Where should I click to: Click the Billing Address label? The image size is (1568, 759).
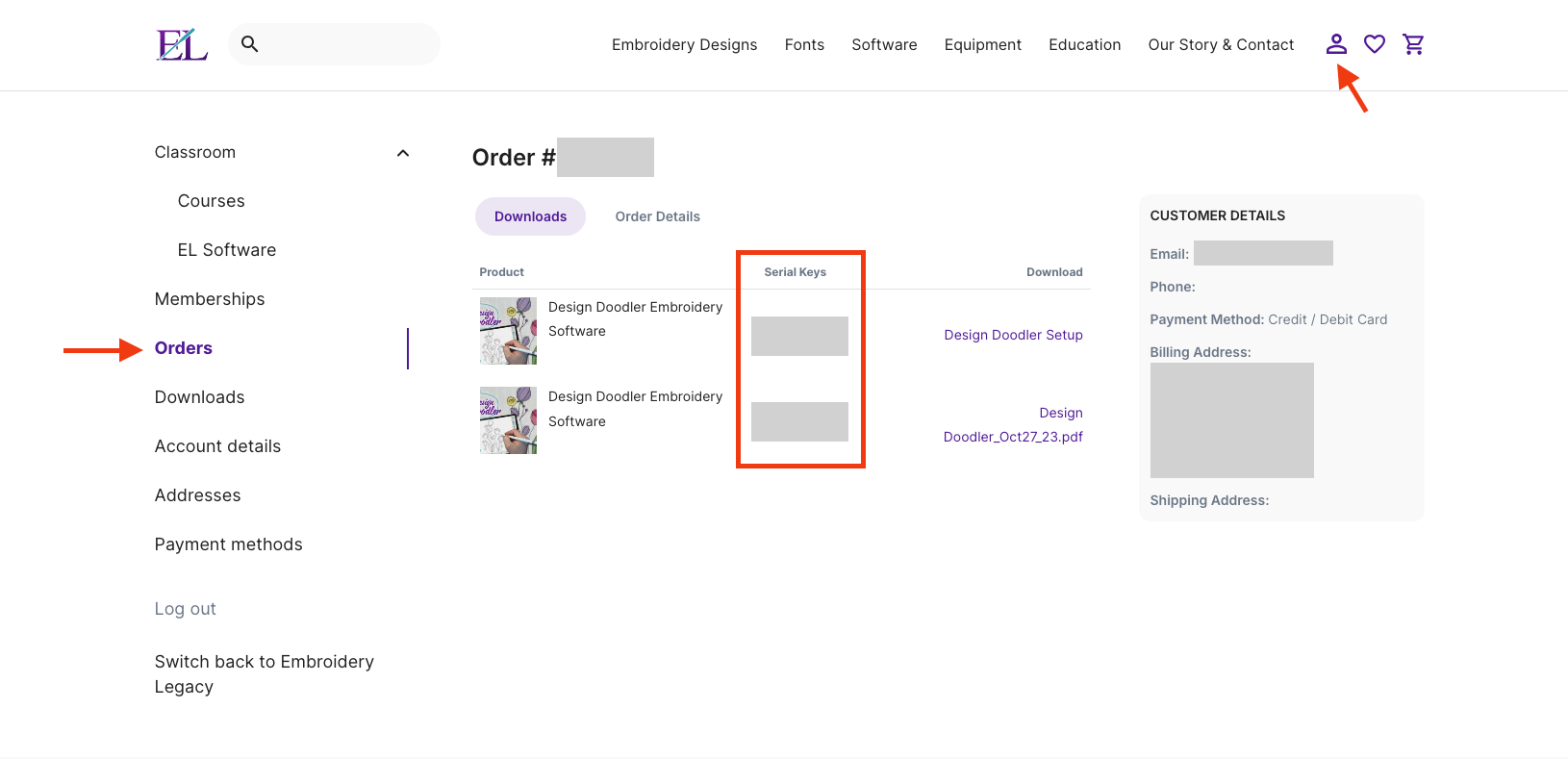1200,352
